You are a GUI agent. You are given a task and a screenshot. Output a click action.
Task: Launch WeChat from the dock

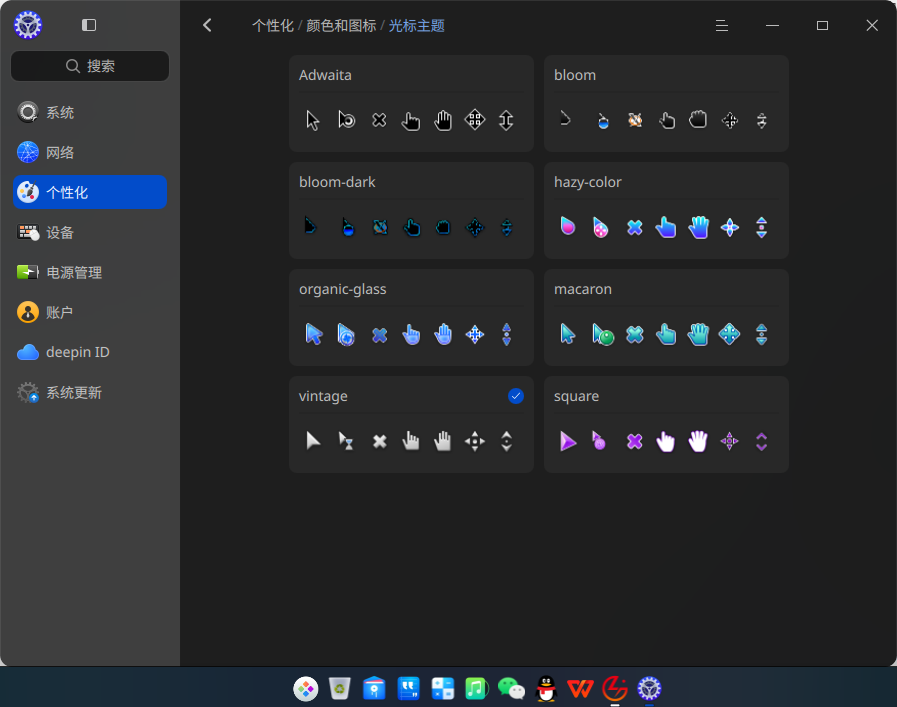511,689
